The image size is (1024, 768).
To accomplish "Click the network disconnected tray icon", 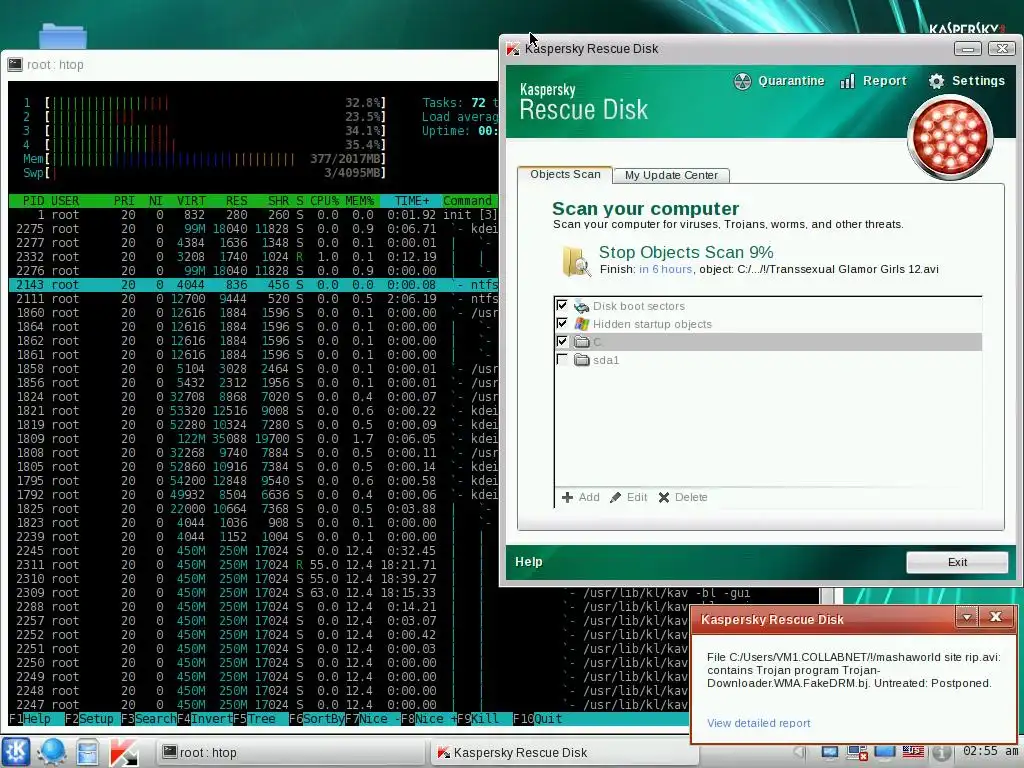I will pos(857,752).
